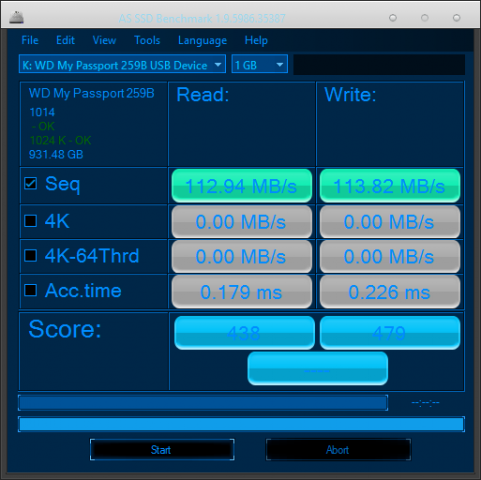481x480 pixels.
Task: Uncheck the Seq test checkbox
Action: 30,184
